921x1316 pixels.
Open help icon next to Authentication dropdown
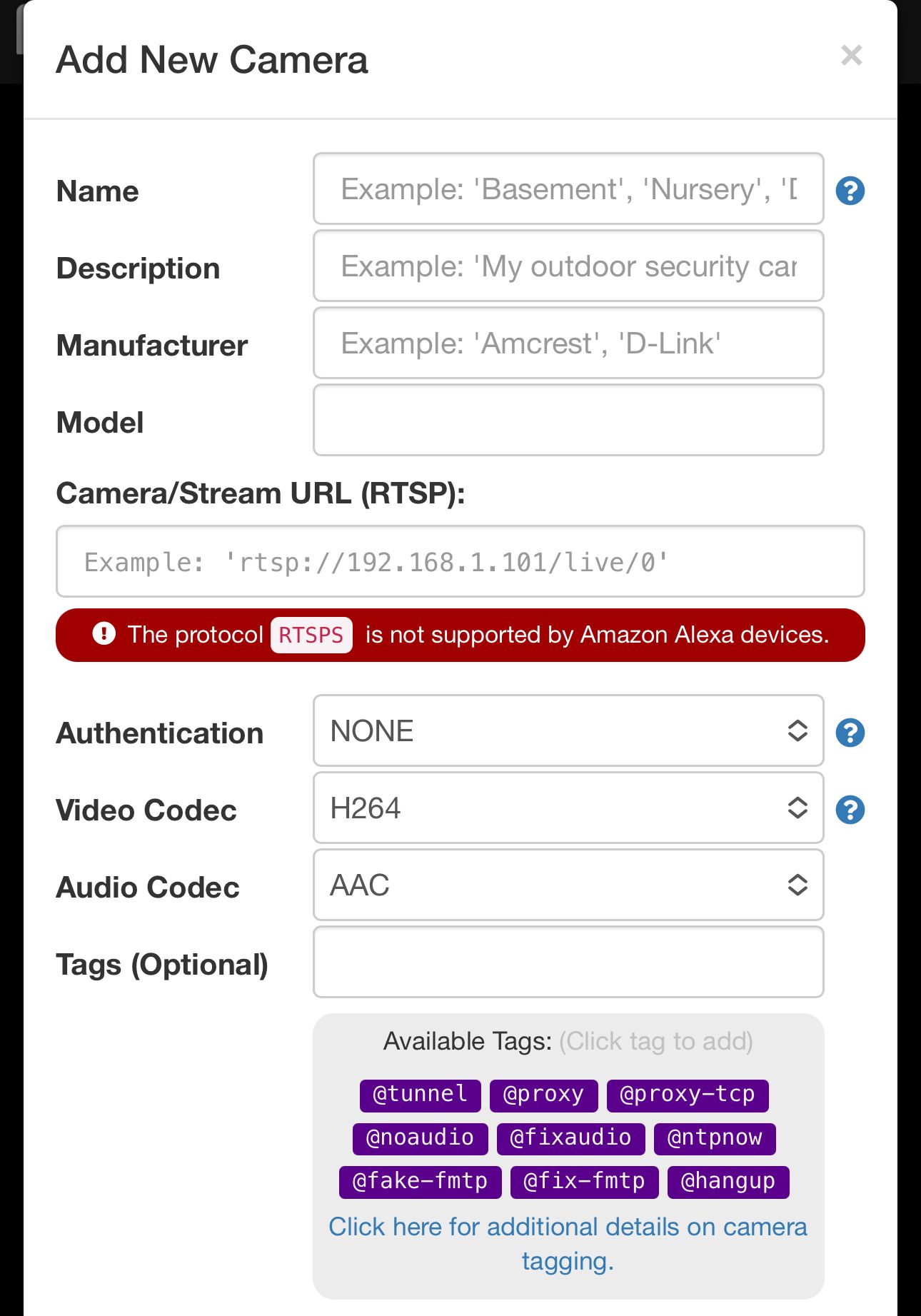point(850,733)
